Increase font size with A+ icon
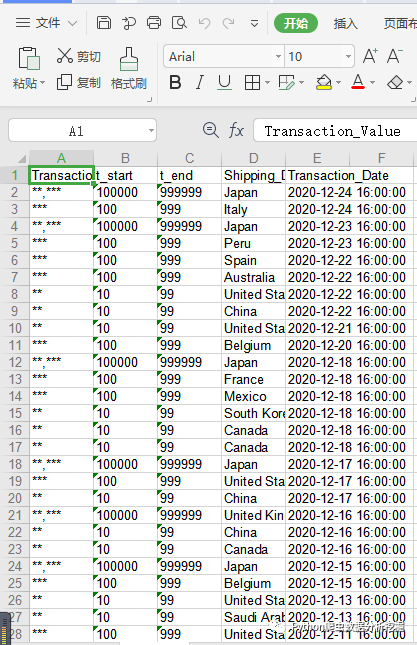The height and width of the screenshot is (645, 417). (x=370, y=56)
